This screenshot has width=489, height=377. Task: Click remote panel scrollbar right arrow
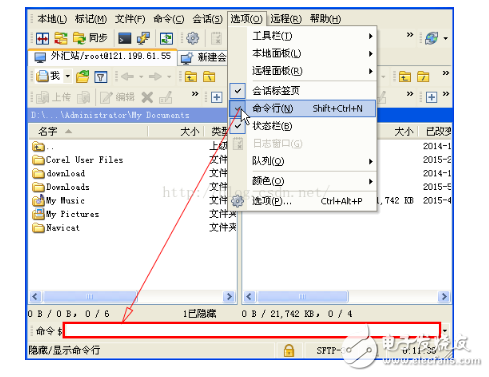[444, 296]
